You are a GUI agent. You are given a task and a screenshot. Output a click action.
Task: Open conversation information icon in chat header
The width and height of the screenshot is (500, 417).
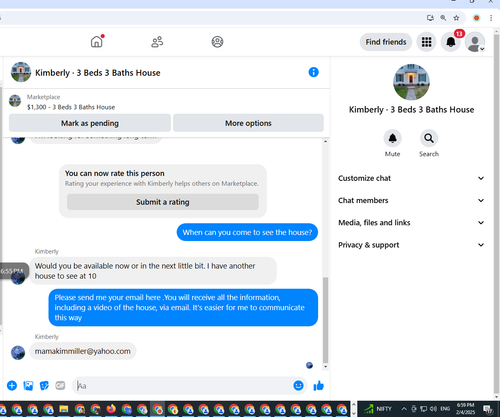(x=313, y=72)
